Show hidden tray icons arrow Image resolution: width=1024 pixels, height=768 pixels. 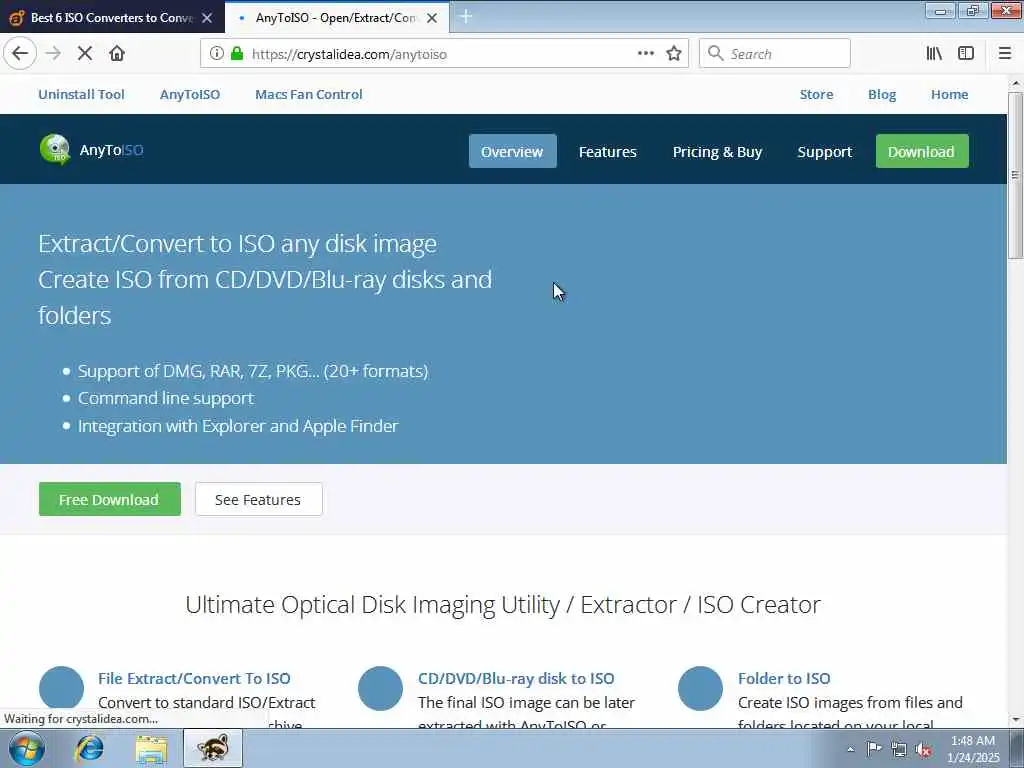[851, 750]
